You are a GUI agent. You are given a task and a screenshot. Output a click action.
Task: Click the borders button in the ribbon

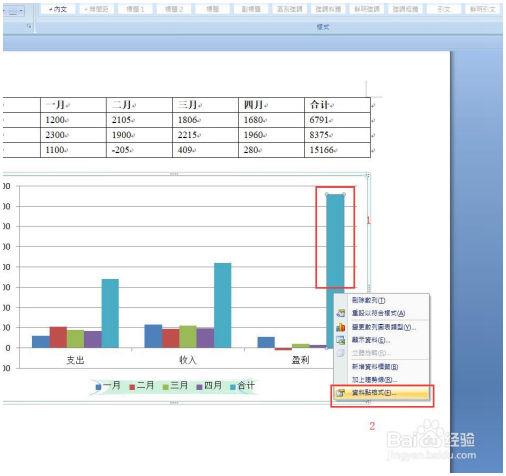click(12, 11)
